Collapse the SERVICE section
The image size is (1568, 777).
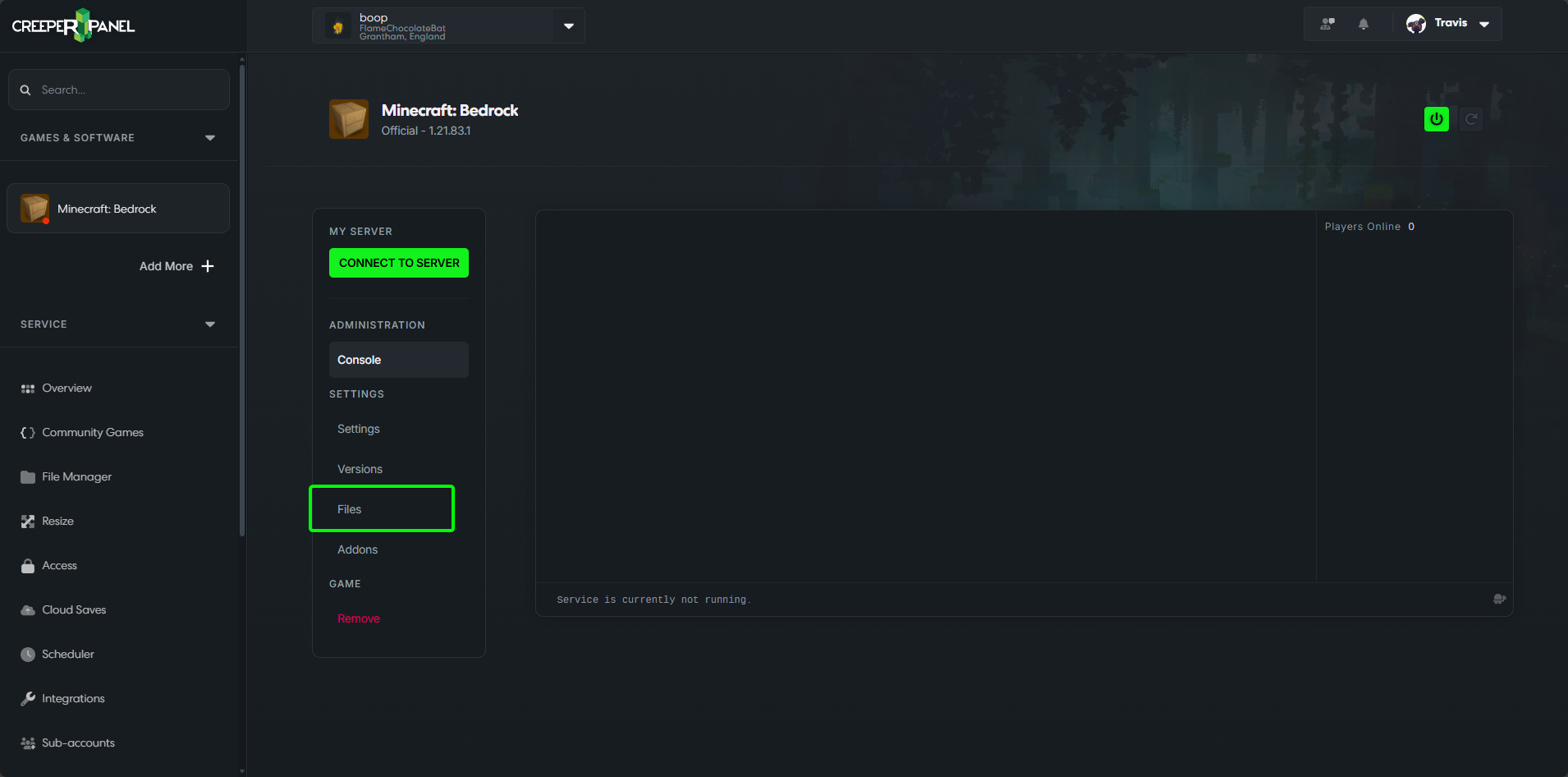point(209,324)
